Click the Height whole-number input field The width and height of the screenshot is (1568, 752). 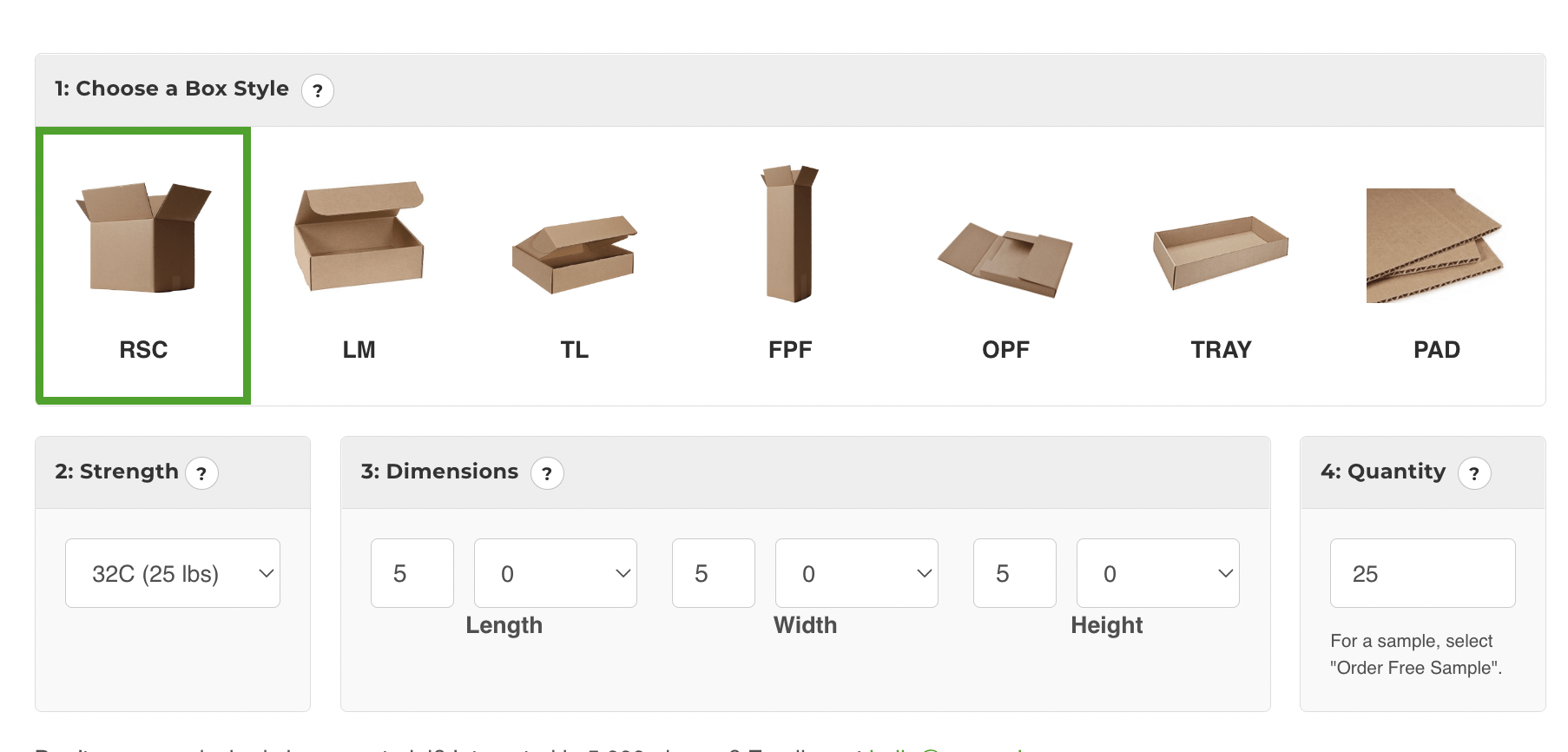(1015, 573)
